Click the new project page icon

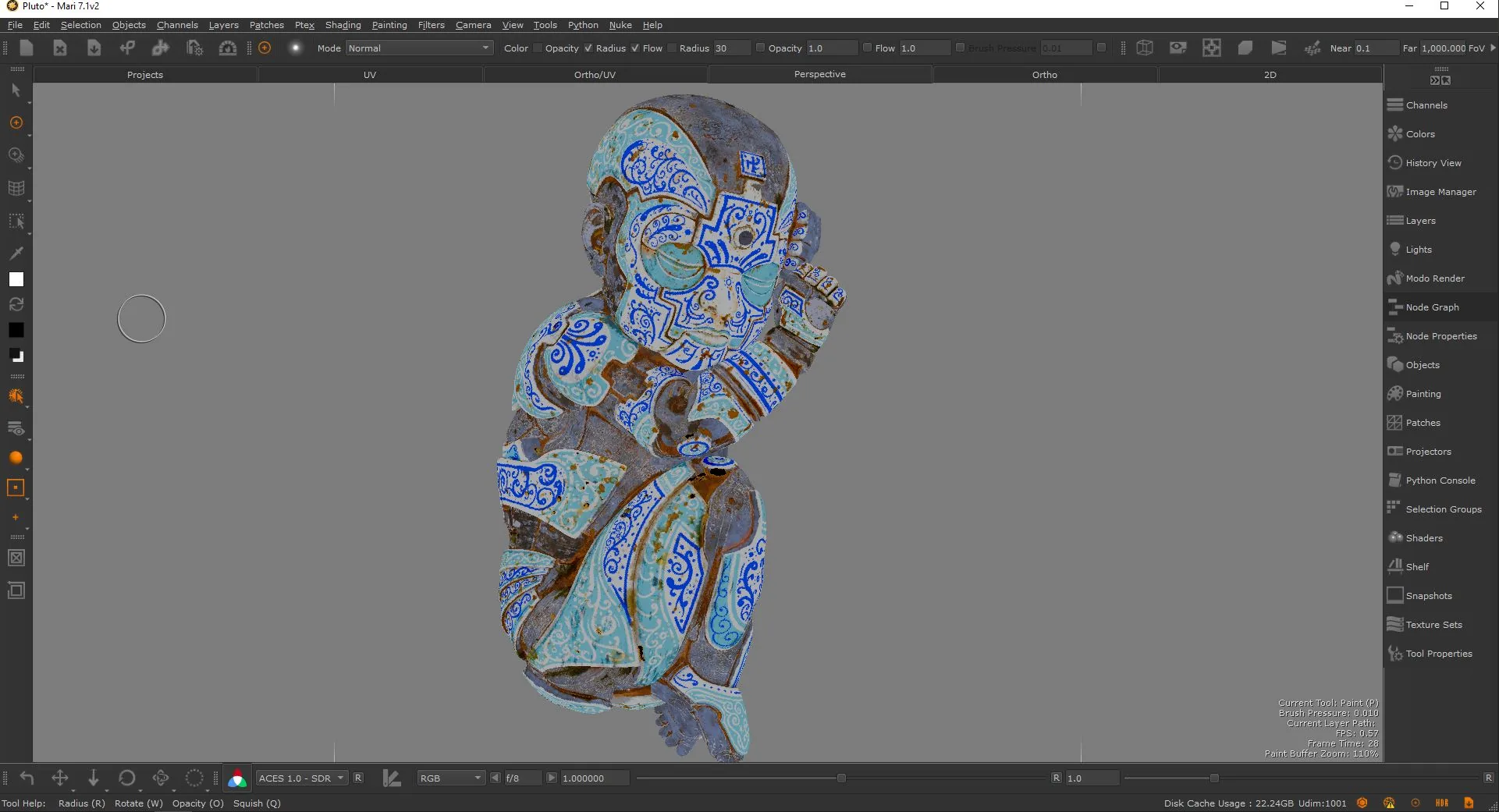[x=26, y=48]
